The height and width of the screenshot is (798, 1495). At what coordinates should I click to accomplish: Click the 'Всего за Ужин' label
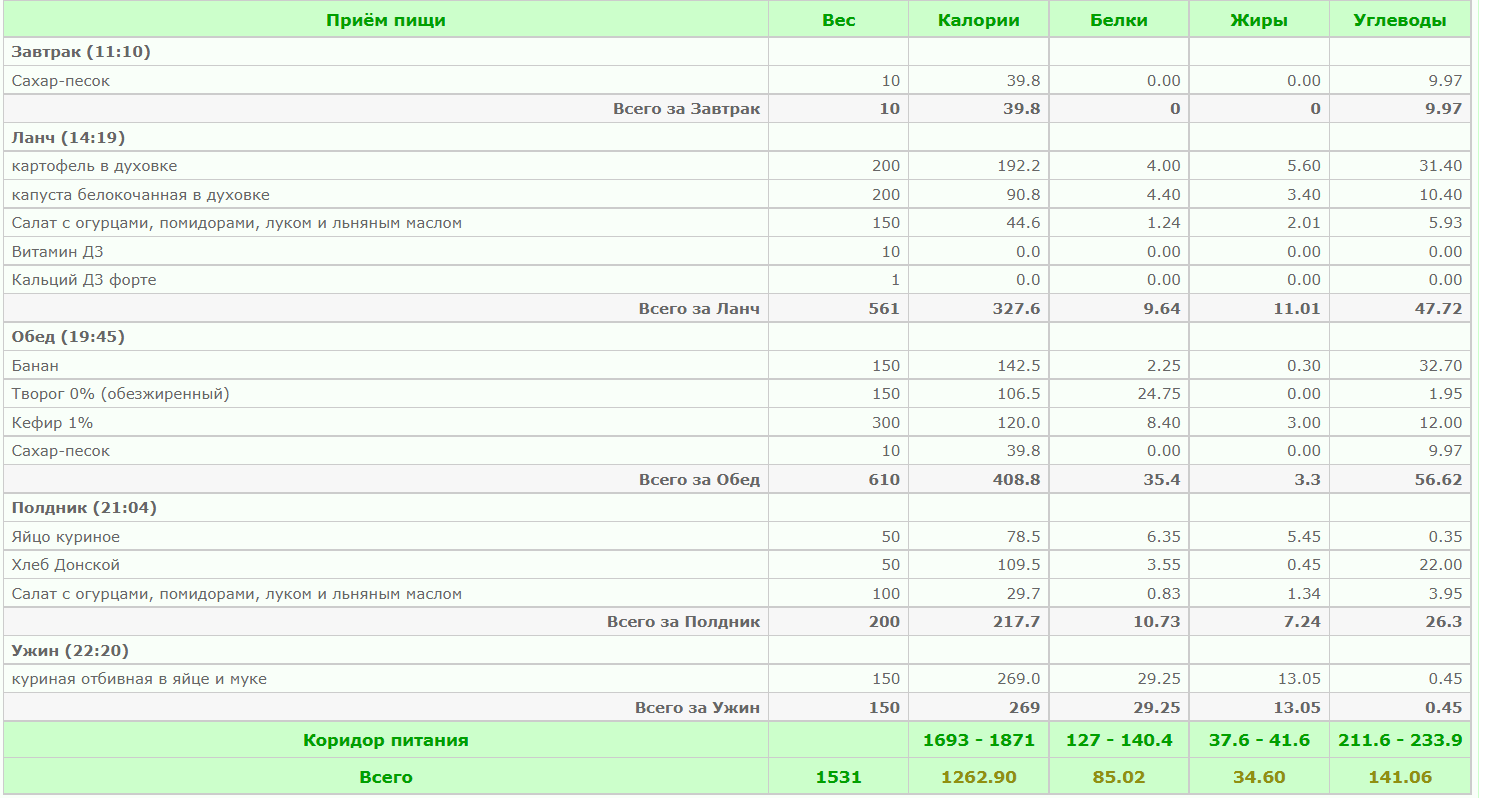coord(697,708)
